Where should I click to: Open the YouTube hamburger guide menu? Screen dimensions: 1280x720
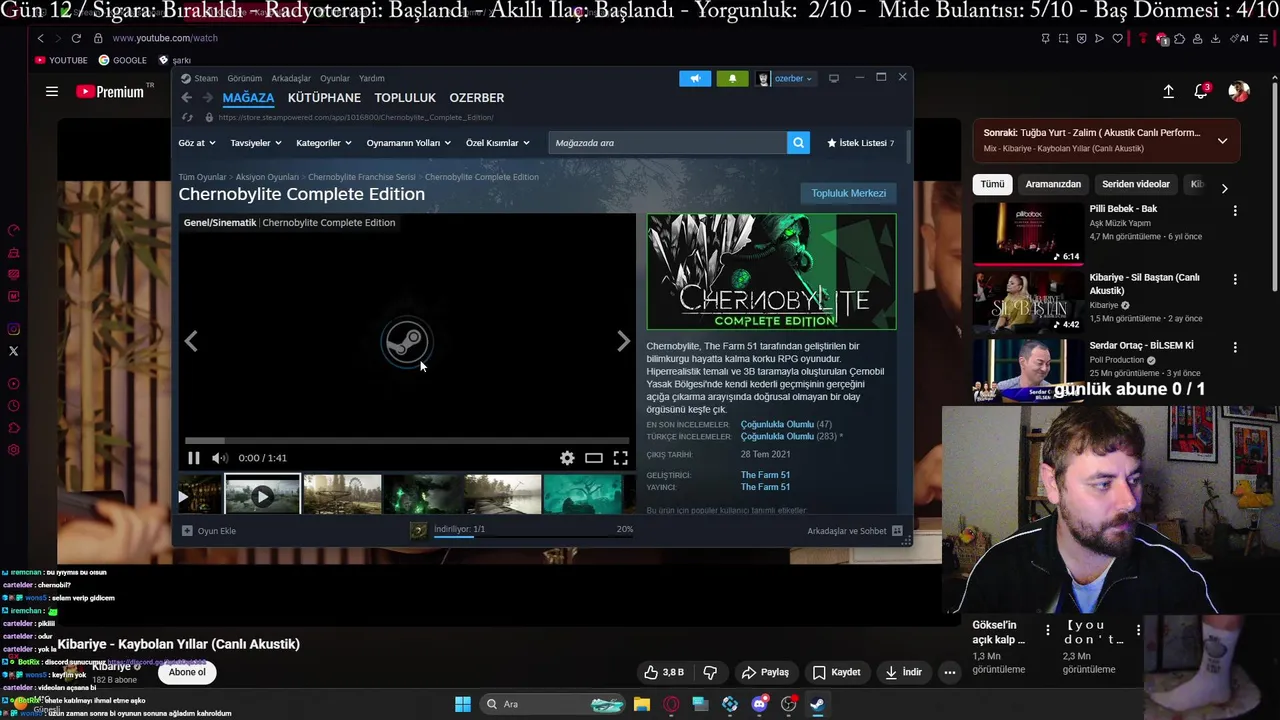pyautogui.click(x=52, y=91)
